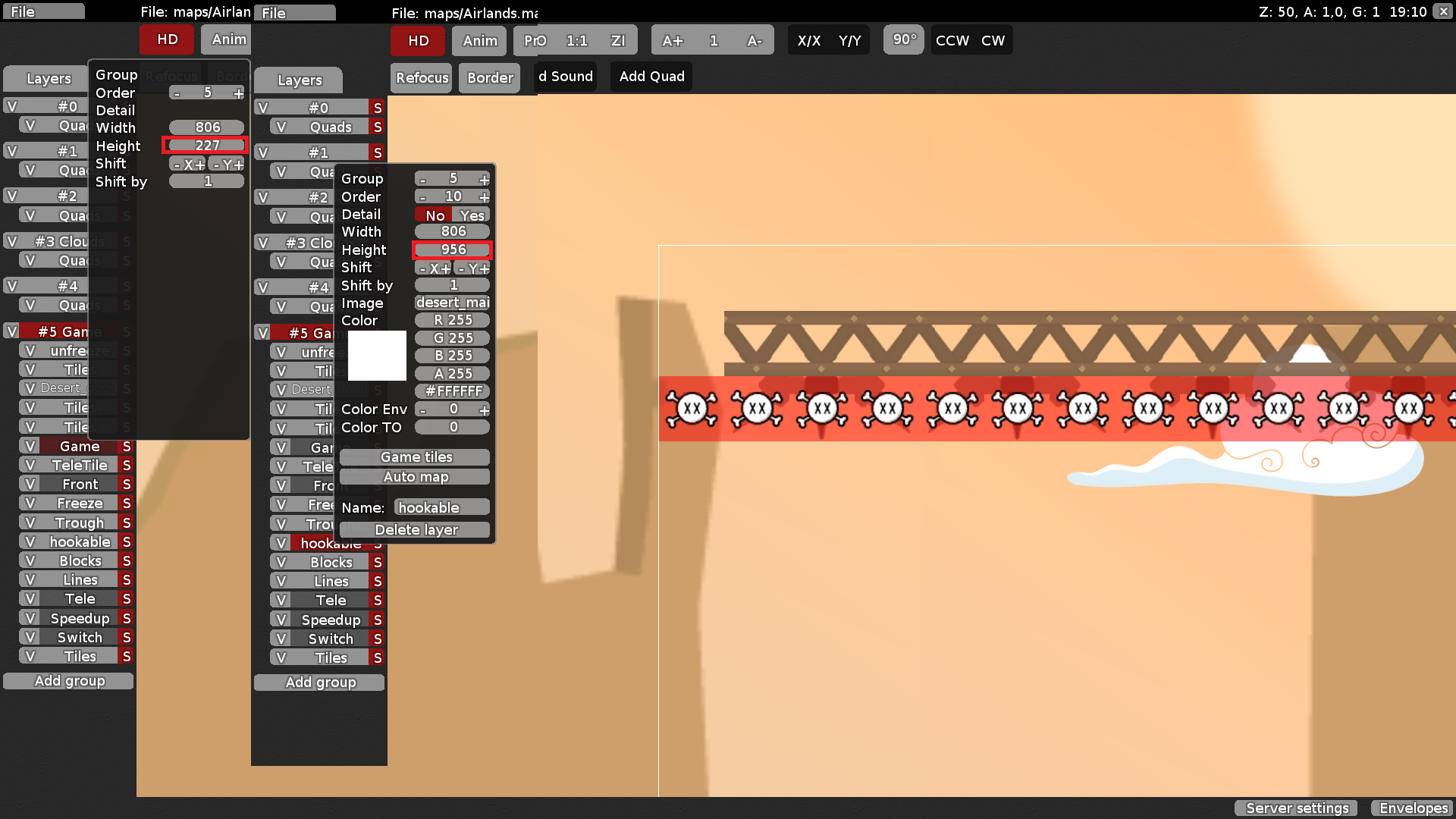Open the Auto map popup
The width and height of the screenshot is (1456, 819).
pos(415,477)
